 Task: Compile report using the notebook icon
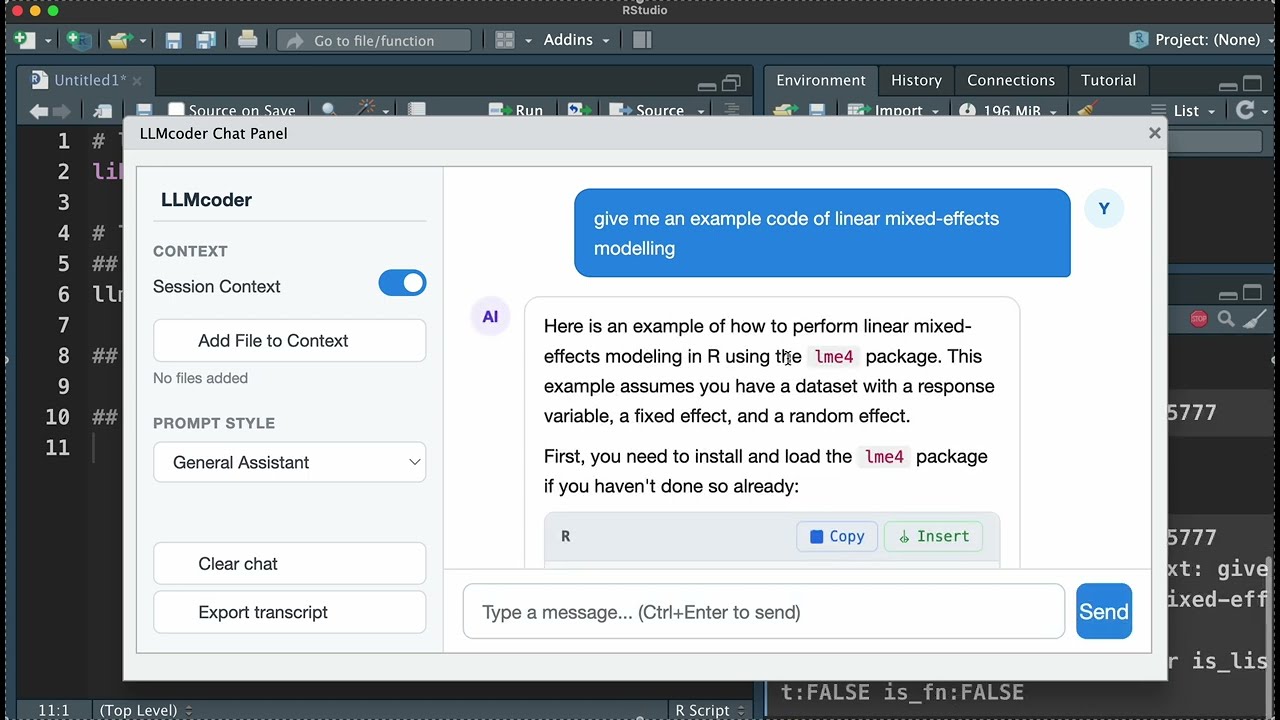[417, 111]
